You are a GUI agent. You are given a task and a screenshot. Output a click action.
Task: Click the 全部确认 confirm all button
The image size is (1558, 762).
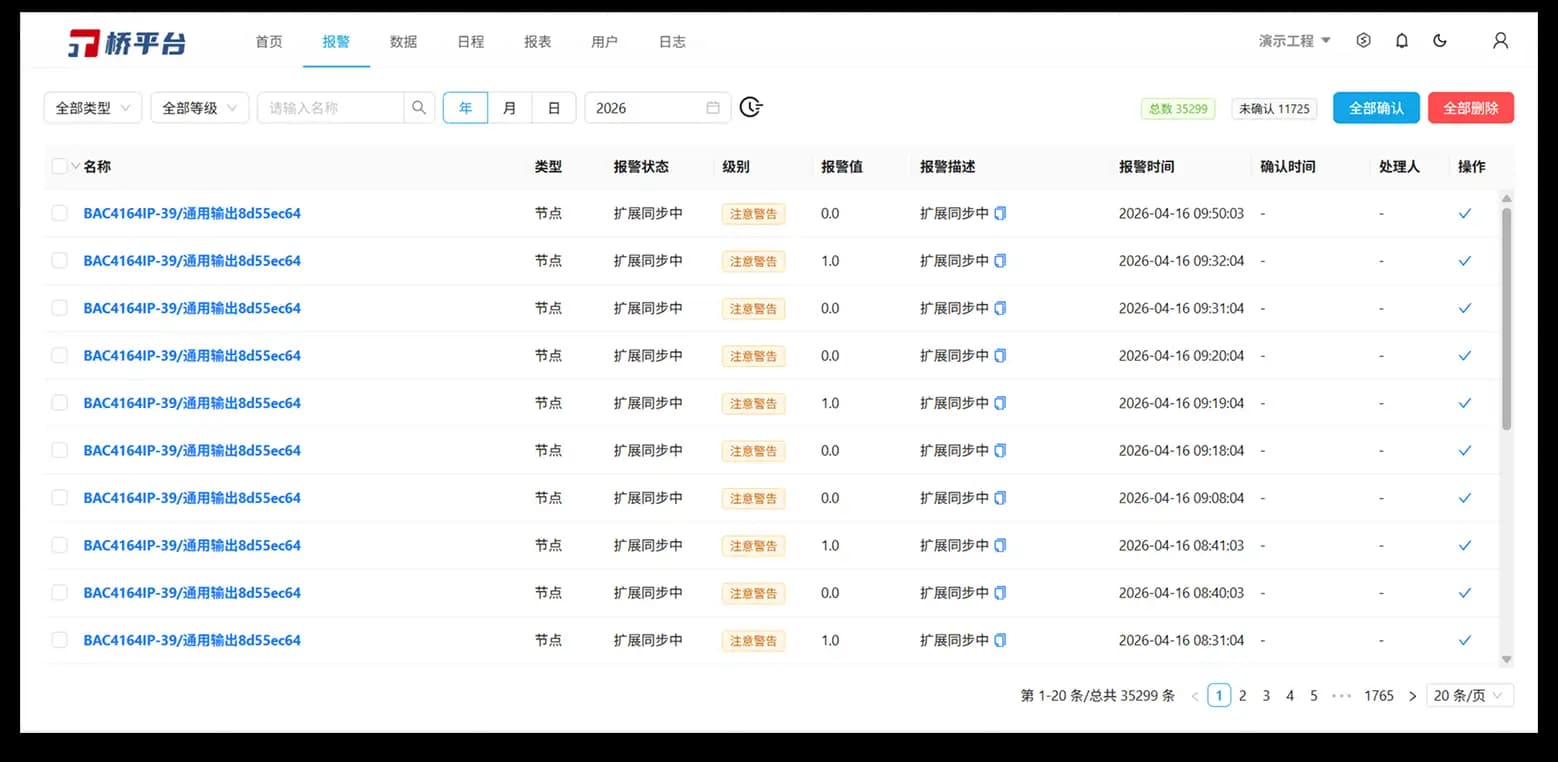tap(1376, 108)
